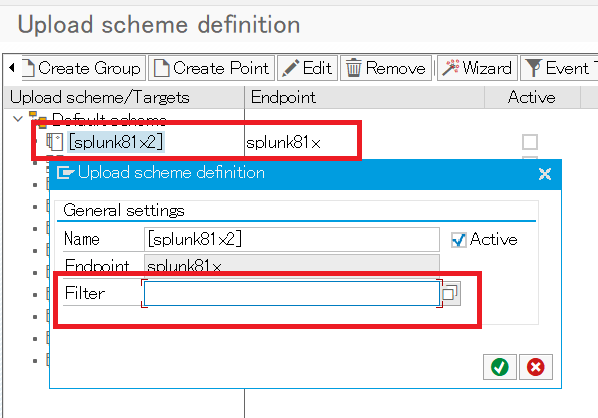The height and width of the screenshot is (418, 598).
Task: Open value help beside the Filter field
Action: [450, 293]
